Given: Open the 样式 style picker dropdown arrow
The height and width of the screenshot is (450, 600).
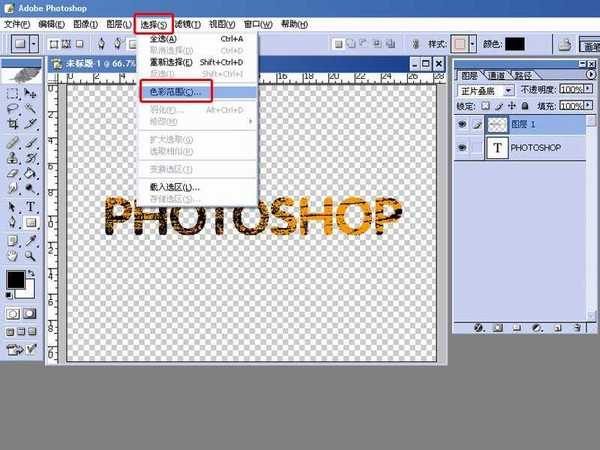Looking at the screenshot, I should click(x=473, y=44).
